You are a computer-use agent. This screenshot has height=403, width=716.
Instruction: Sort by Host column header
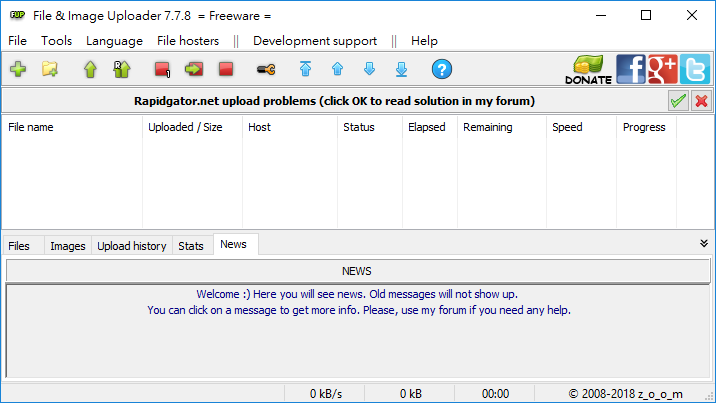pos(290,127)
